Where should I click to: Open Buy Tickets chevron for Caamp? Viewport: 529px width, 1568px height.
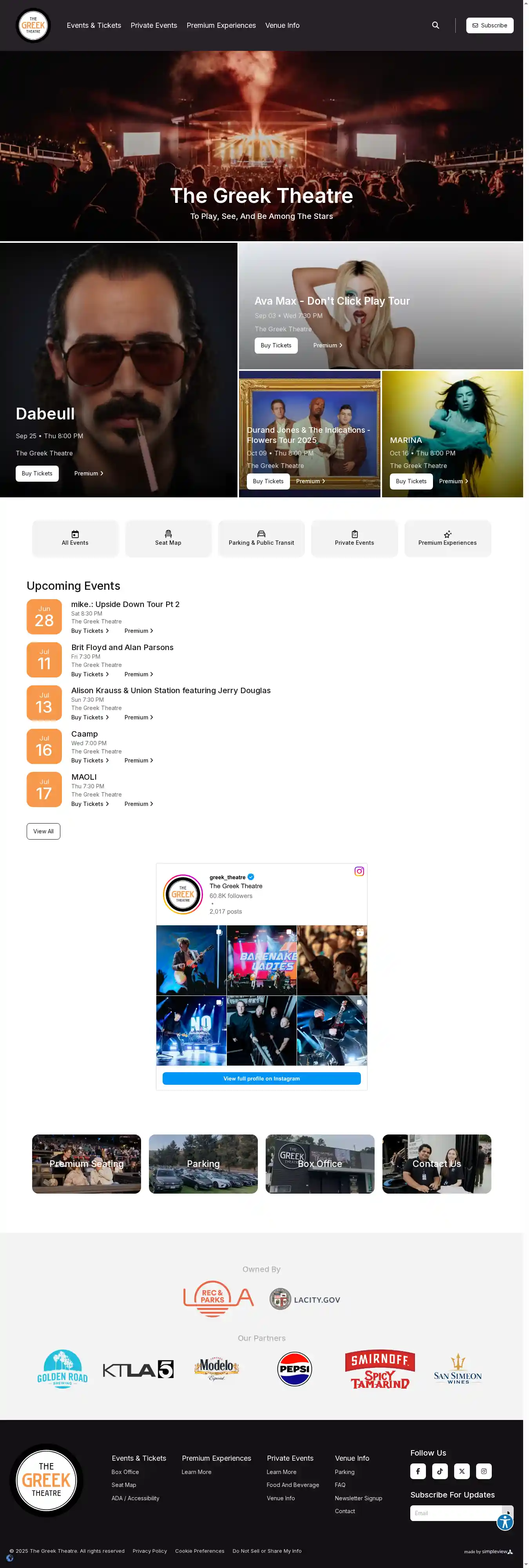click(90, 760)
